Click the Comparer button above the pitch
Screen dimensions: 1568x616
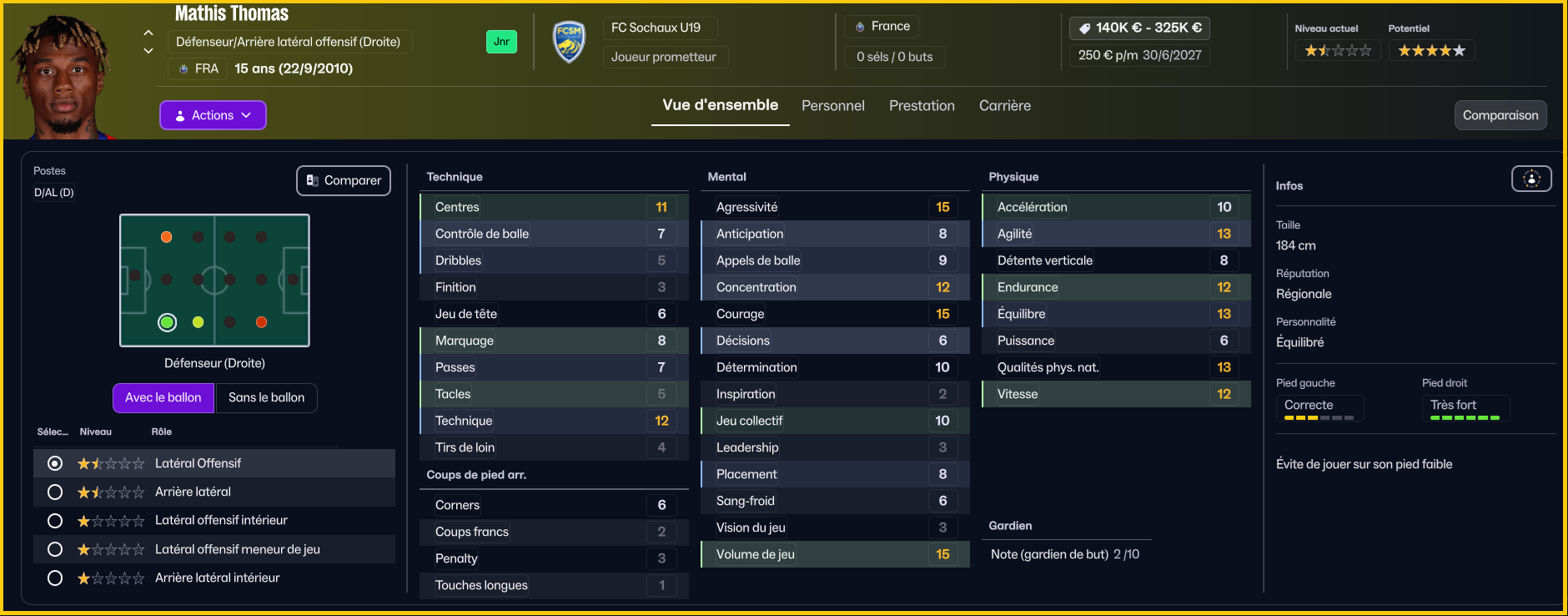(344, 180)
